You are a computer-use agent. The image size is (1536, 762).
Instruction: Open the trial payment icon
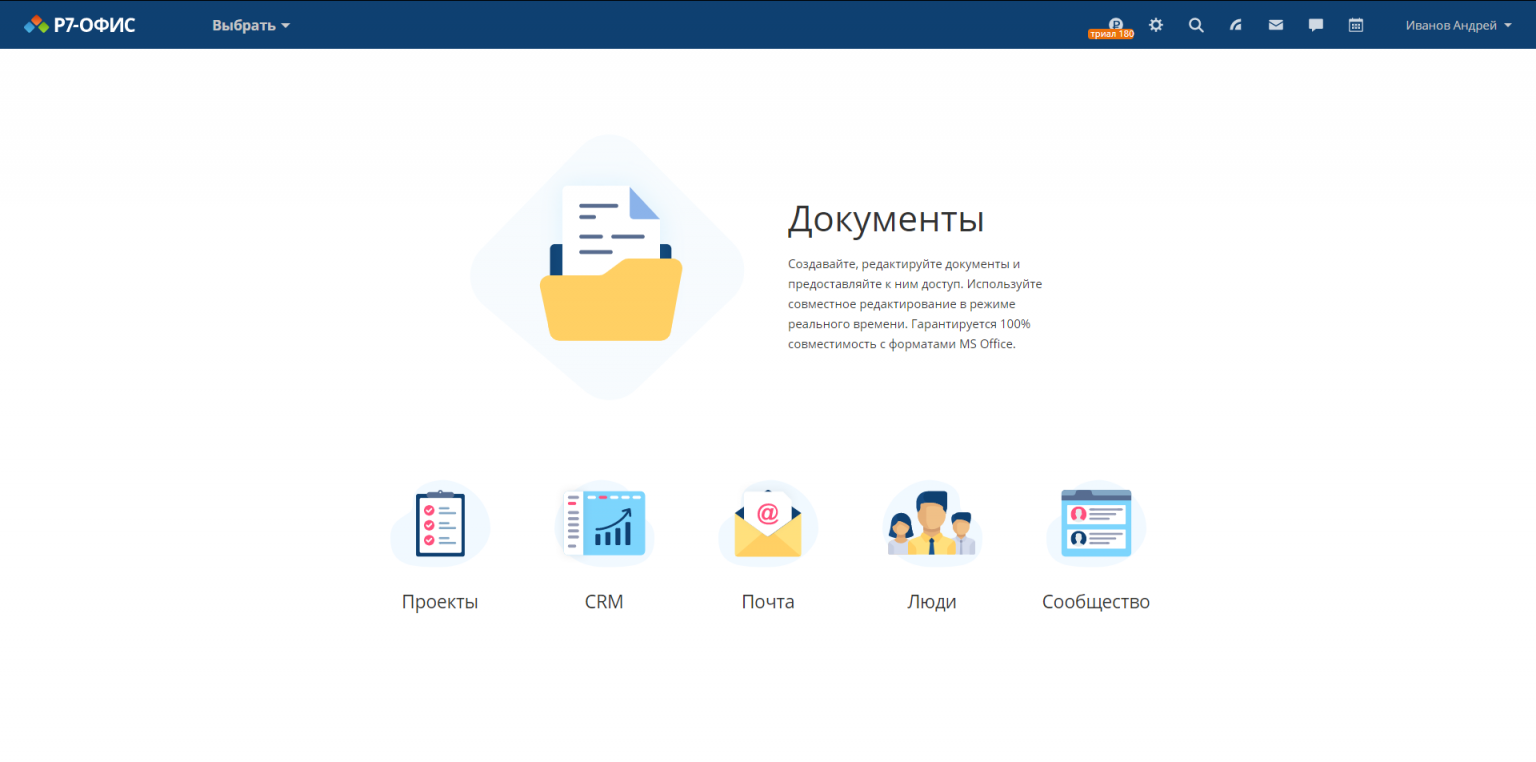[x=1115, y=25]
